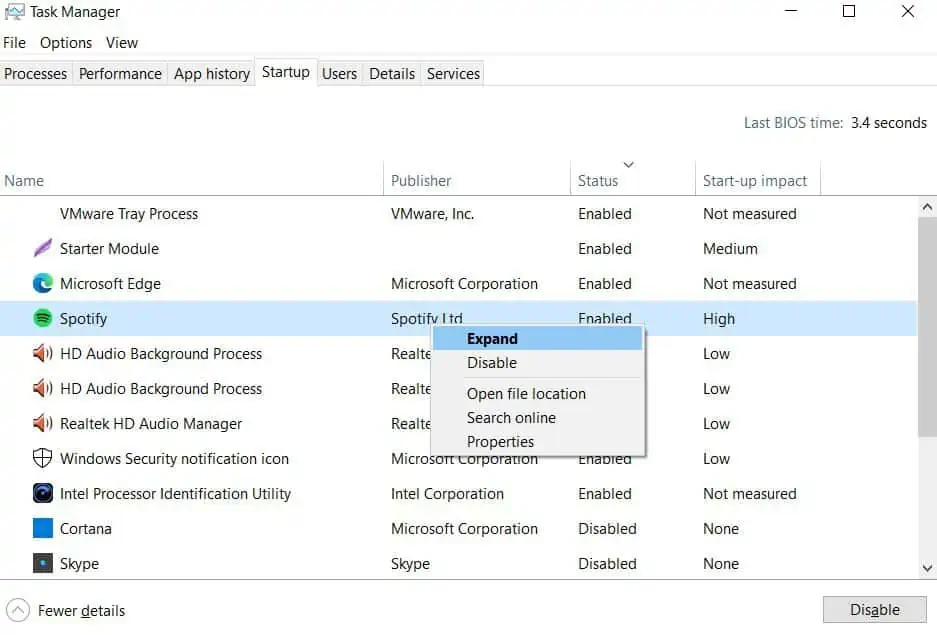This screenshot has width=937, height=635.
Task: Click the Intel Processor Identification Utility icon
Action: 42,493
